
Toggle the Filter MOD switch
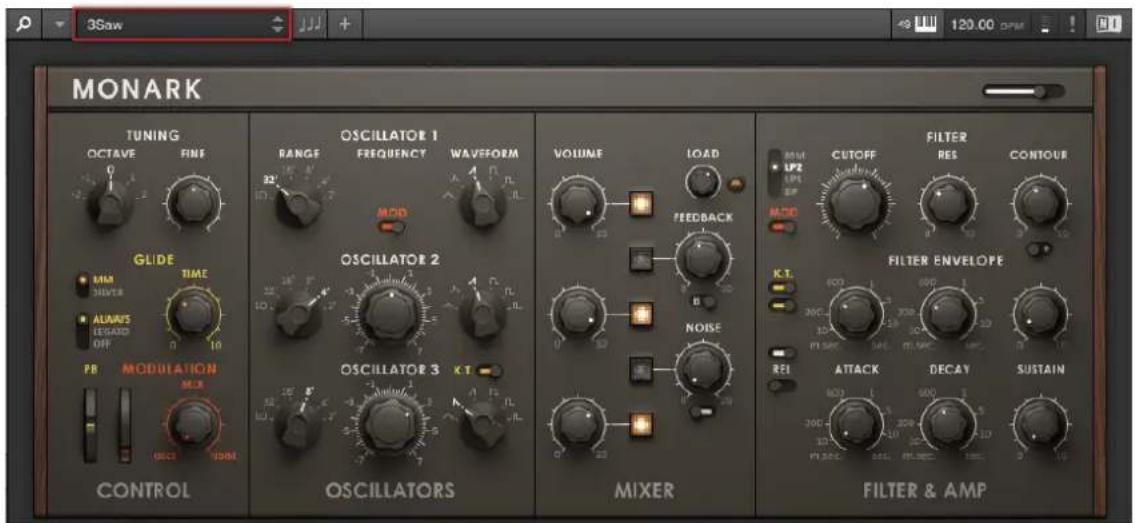pyautogui.click(x=782, y=228)
